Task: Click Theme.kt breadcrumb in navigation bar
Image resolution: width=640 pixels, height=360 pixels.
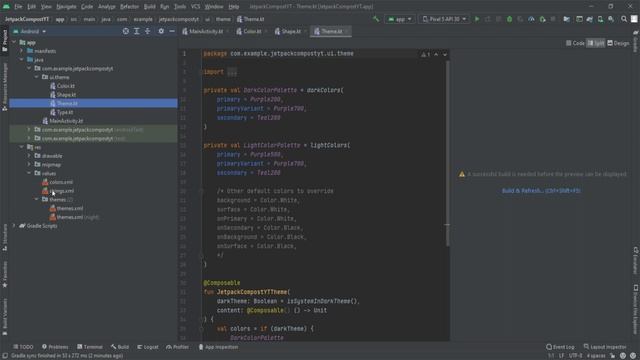Action: pyautogui.click(x=250, y=19)
